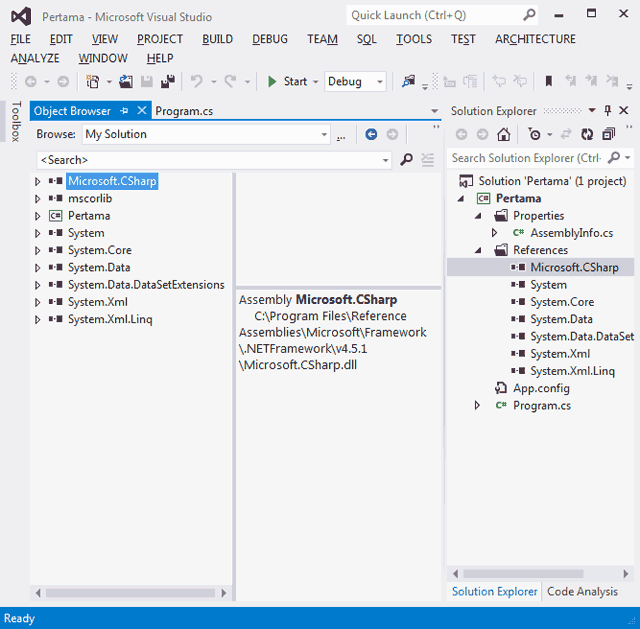
Task: Open the PROJECT menu
Action: [160, 39]
